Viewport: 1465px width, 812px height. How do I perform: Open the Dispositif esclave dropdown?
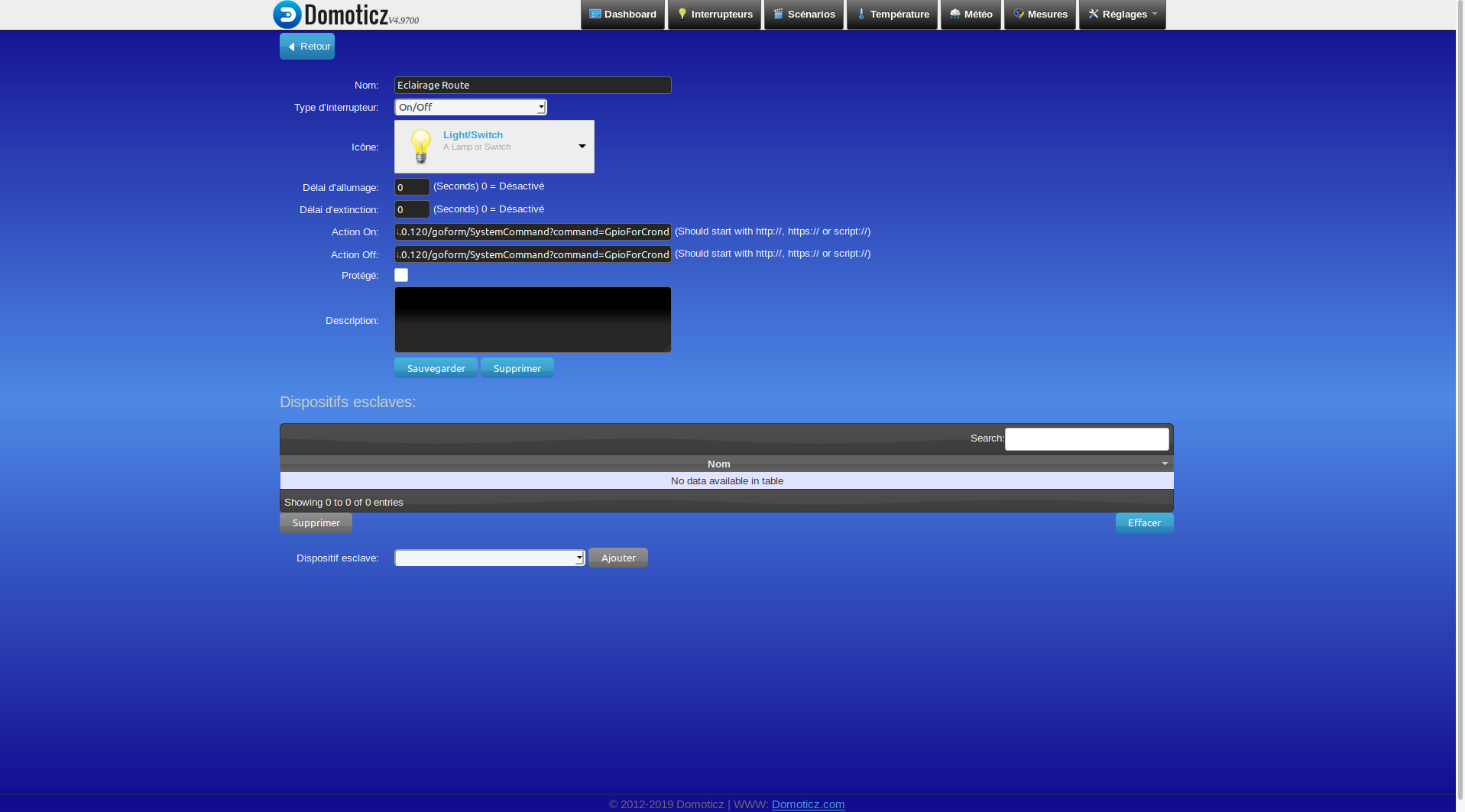(x=490, y=558)
